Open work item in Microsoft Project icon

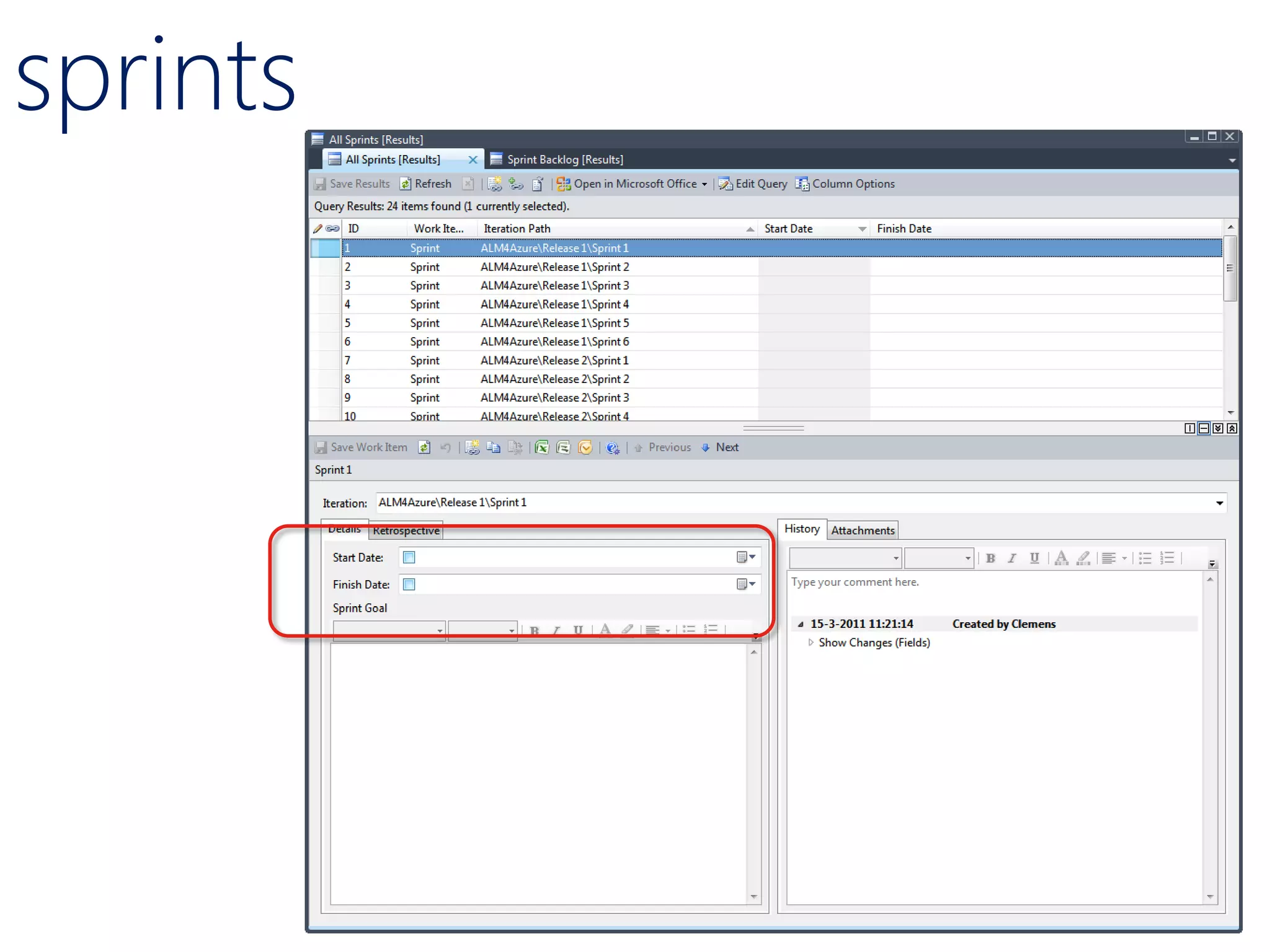point(563,447)
